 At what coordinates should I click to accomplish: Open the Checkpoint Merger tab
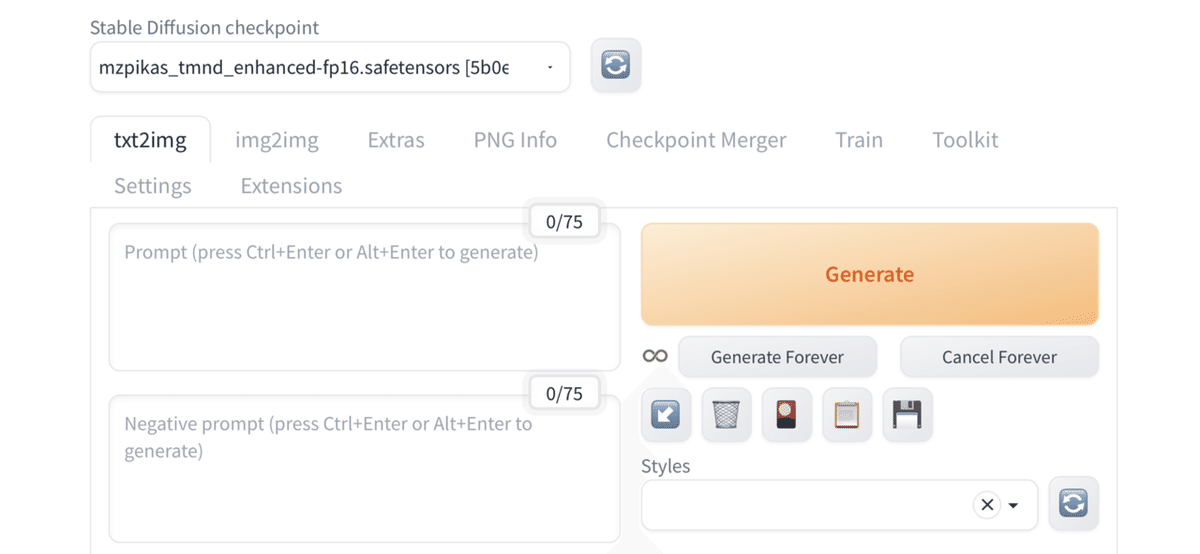(x=696, y=140)
